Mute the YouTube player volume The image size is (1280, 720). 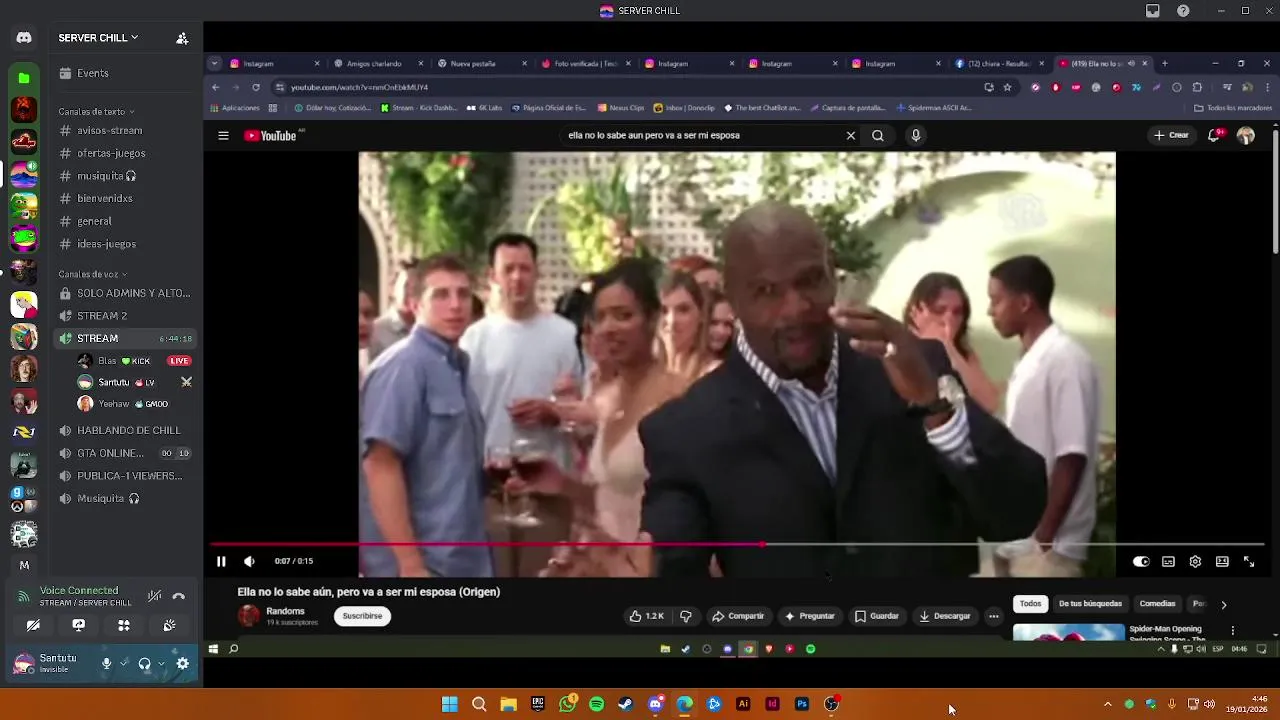pyautogui.click(x=249, y=562)
